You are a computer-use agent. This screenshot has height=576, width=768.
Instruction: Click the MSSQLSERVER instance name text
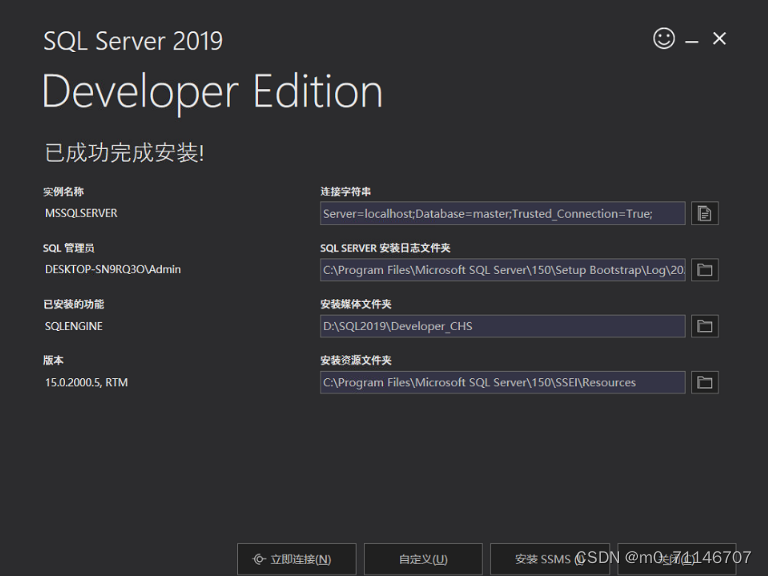pos(81,214)
